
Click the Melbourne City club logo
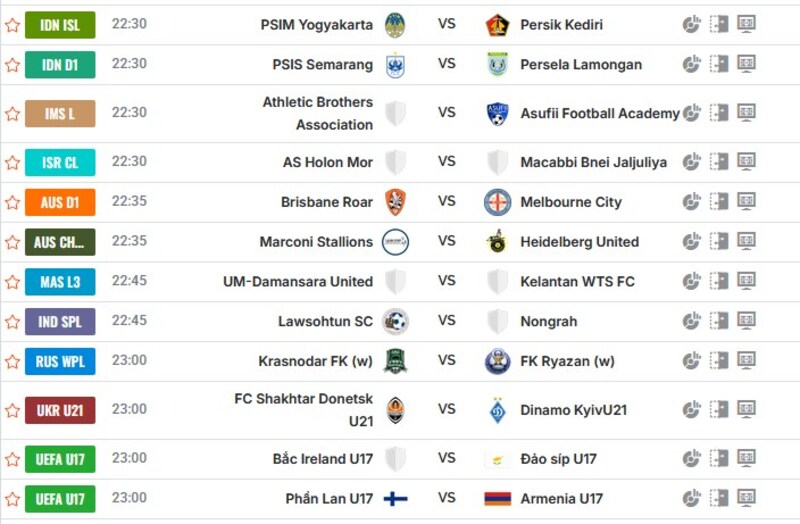tap(497, 202)
